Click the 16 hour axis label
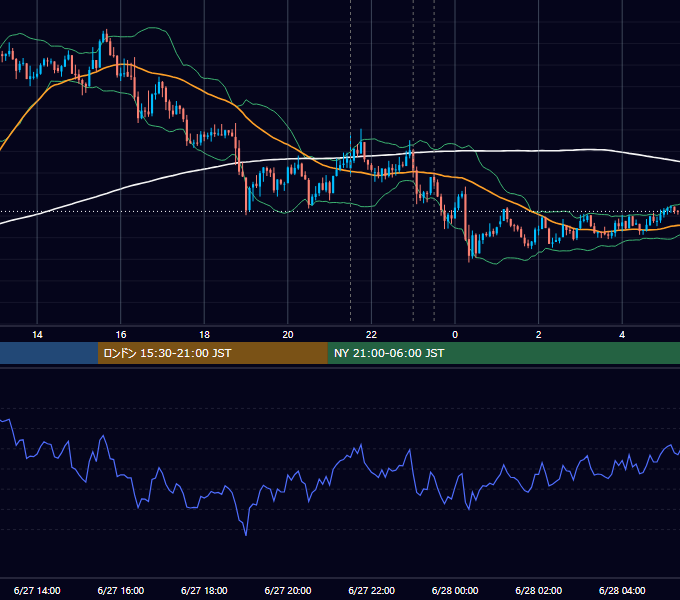Screen dimensions: 680x600 [121, 335]
